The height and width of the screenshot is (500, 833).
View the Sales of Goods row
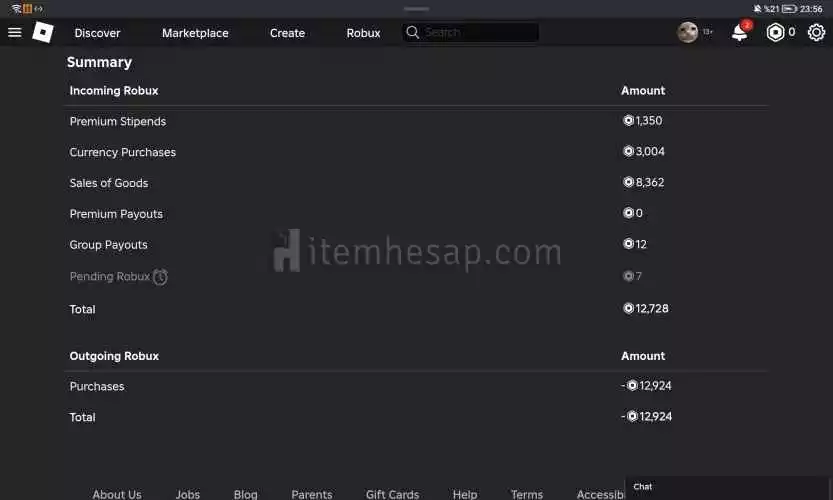109,183
